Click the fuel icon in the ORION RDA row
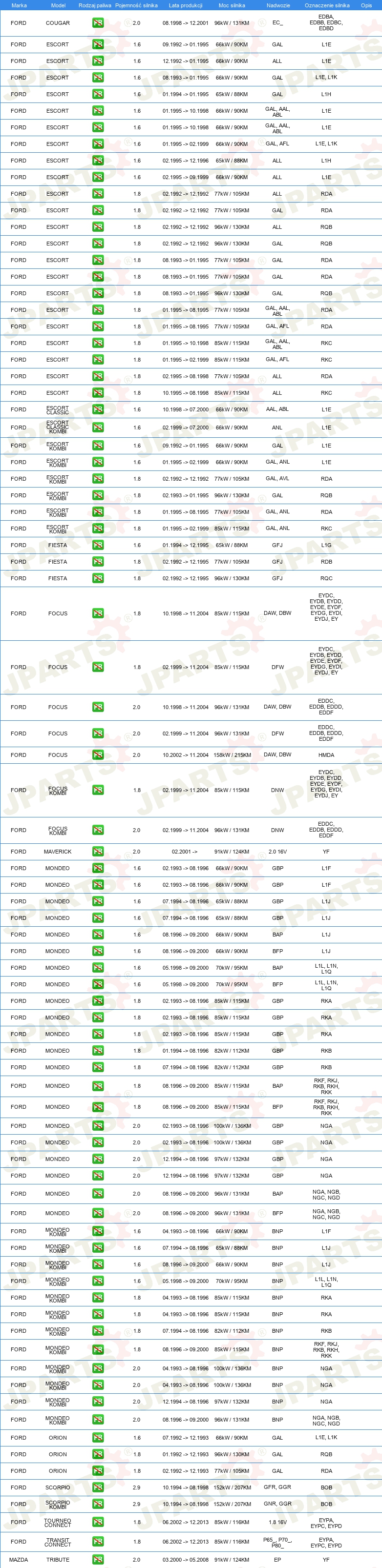 coord(98,1470)
